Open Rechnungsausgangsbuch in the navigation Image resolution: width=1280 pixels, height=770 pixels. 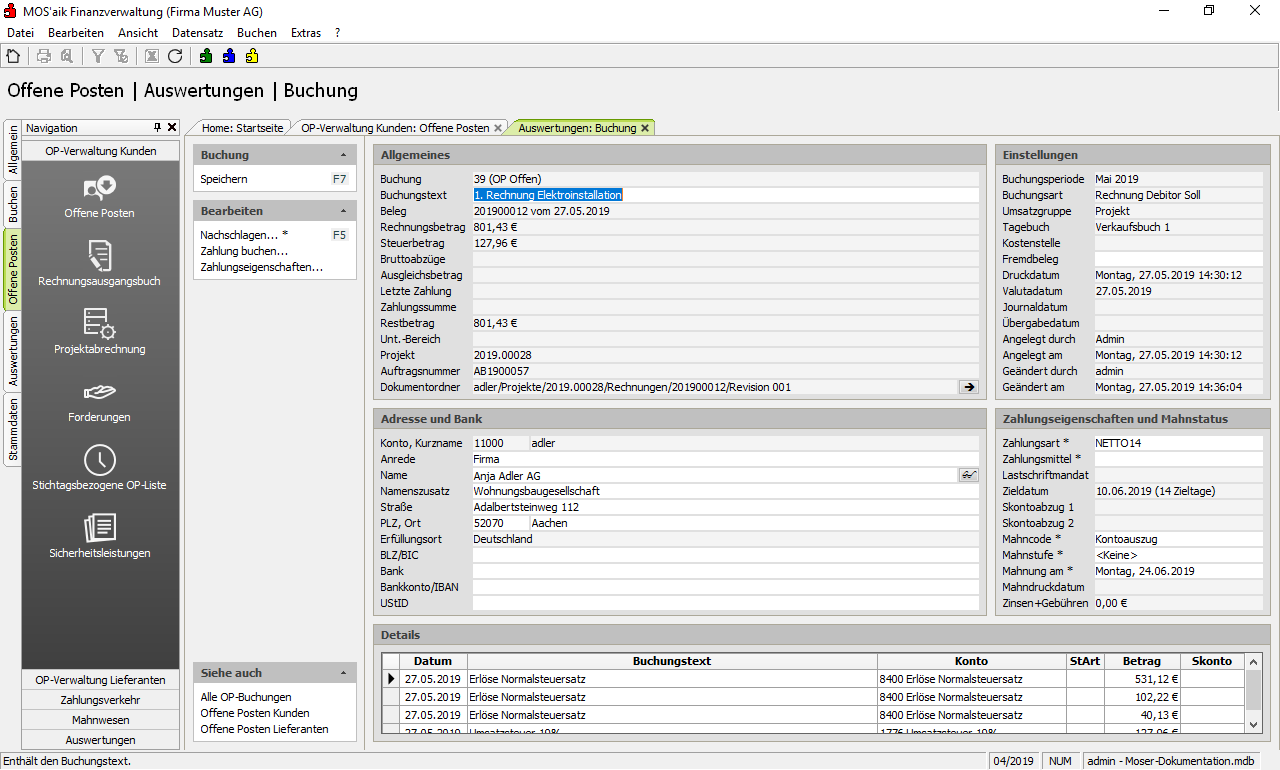pos(100,262)
